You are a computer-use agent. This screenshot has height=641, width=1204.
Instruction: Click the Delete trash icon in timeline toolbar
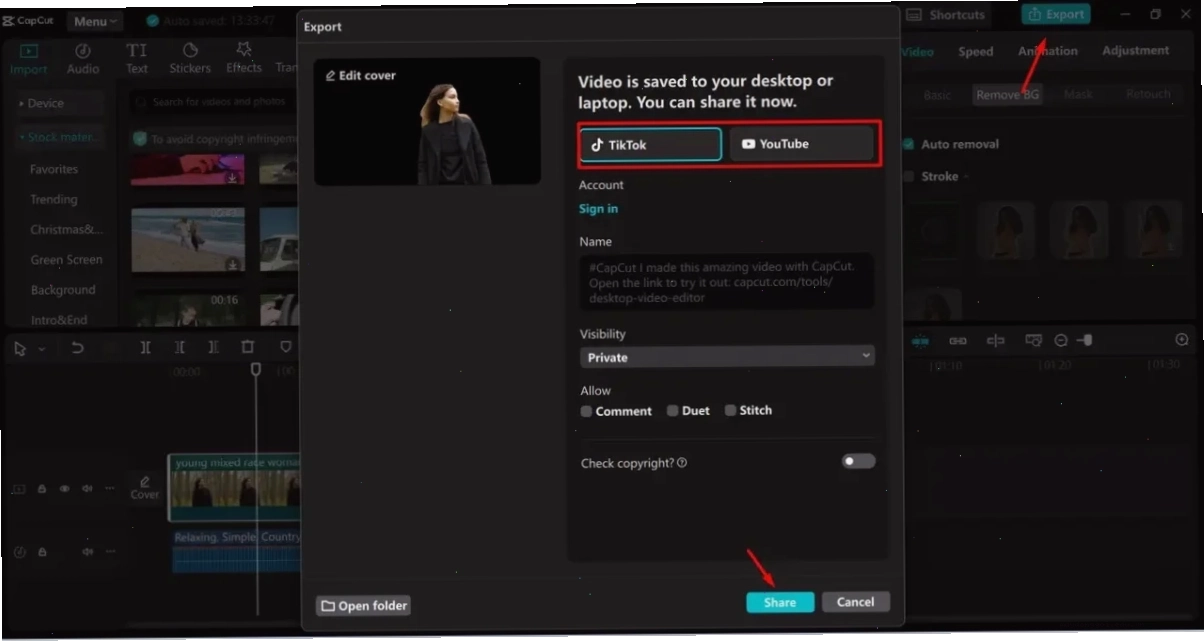(x=248, y=347)
